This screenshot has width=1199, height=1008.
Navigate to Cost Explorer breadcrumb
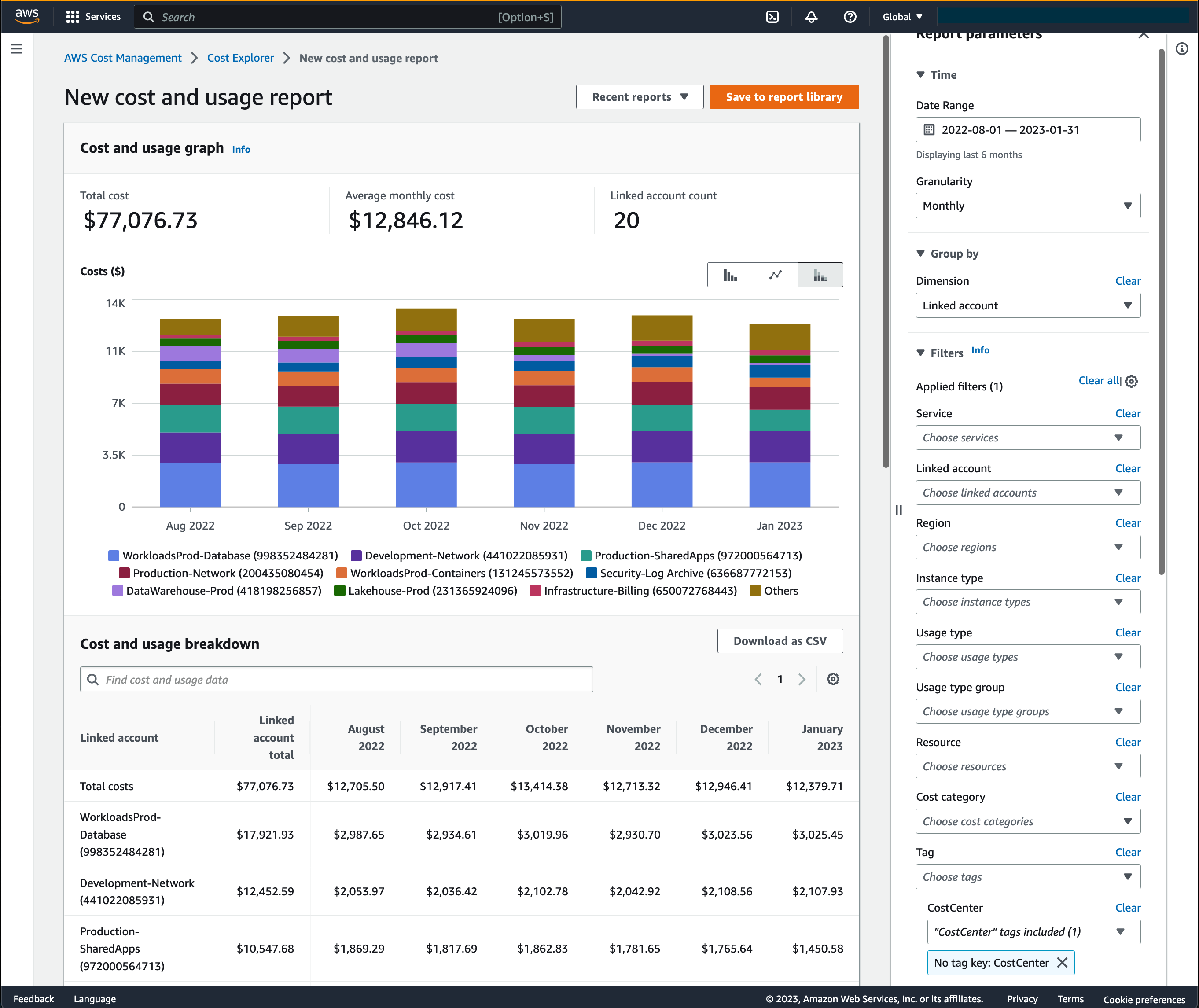[240, 58]
